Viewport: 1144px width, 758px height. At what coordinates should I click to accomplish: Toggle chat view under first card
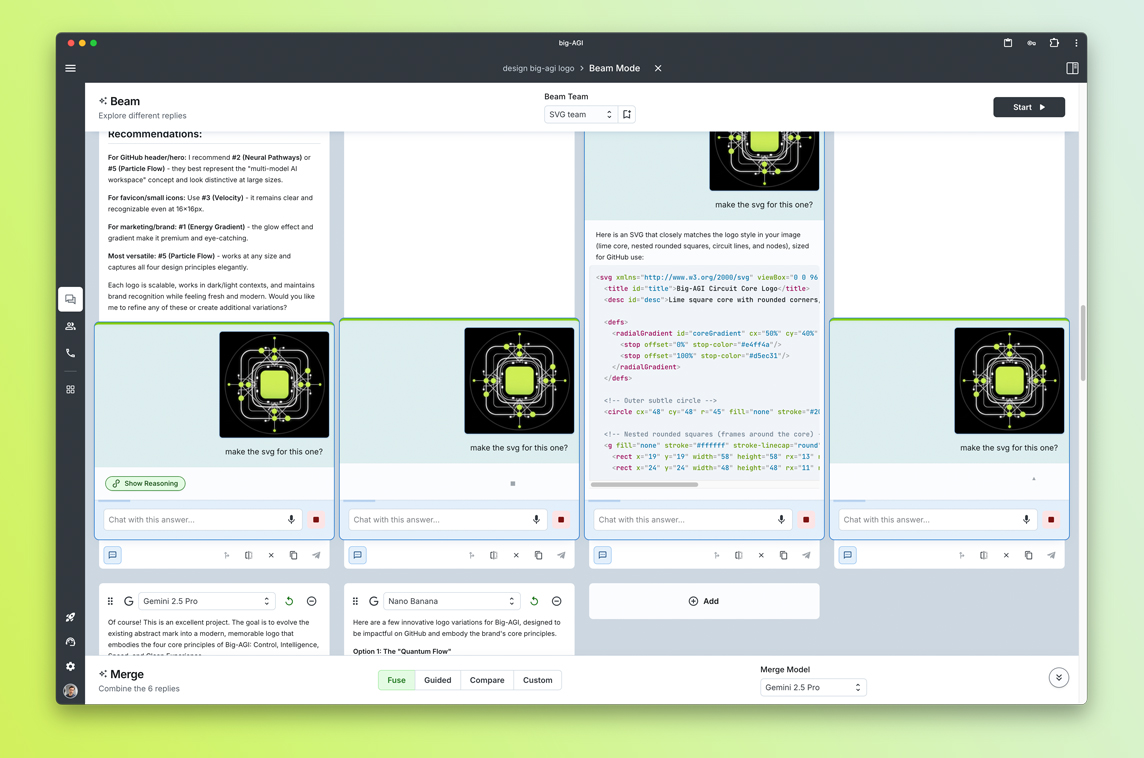coord(112,555)
